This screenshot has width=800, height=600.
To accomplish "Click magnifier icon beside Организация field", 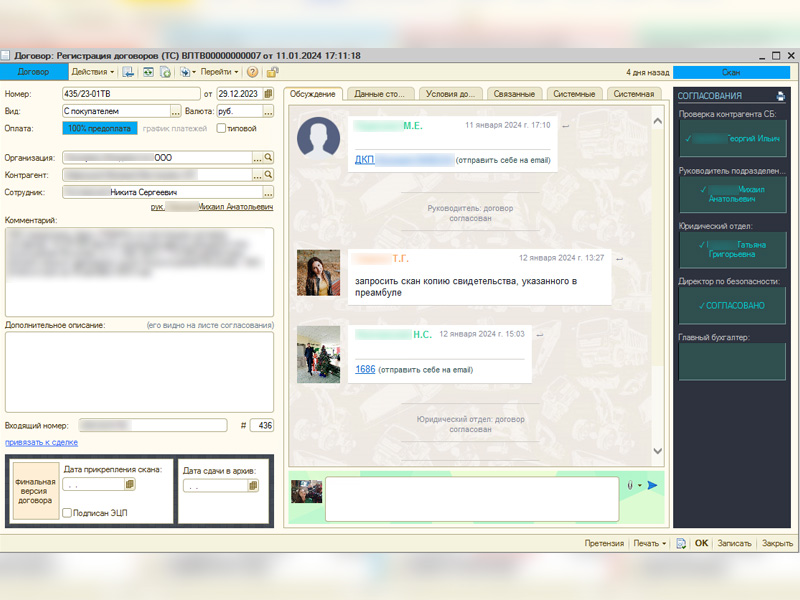I will click(x=268, y=158).
